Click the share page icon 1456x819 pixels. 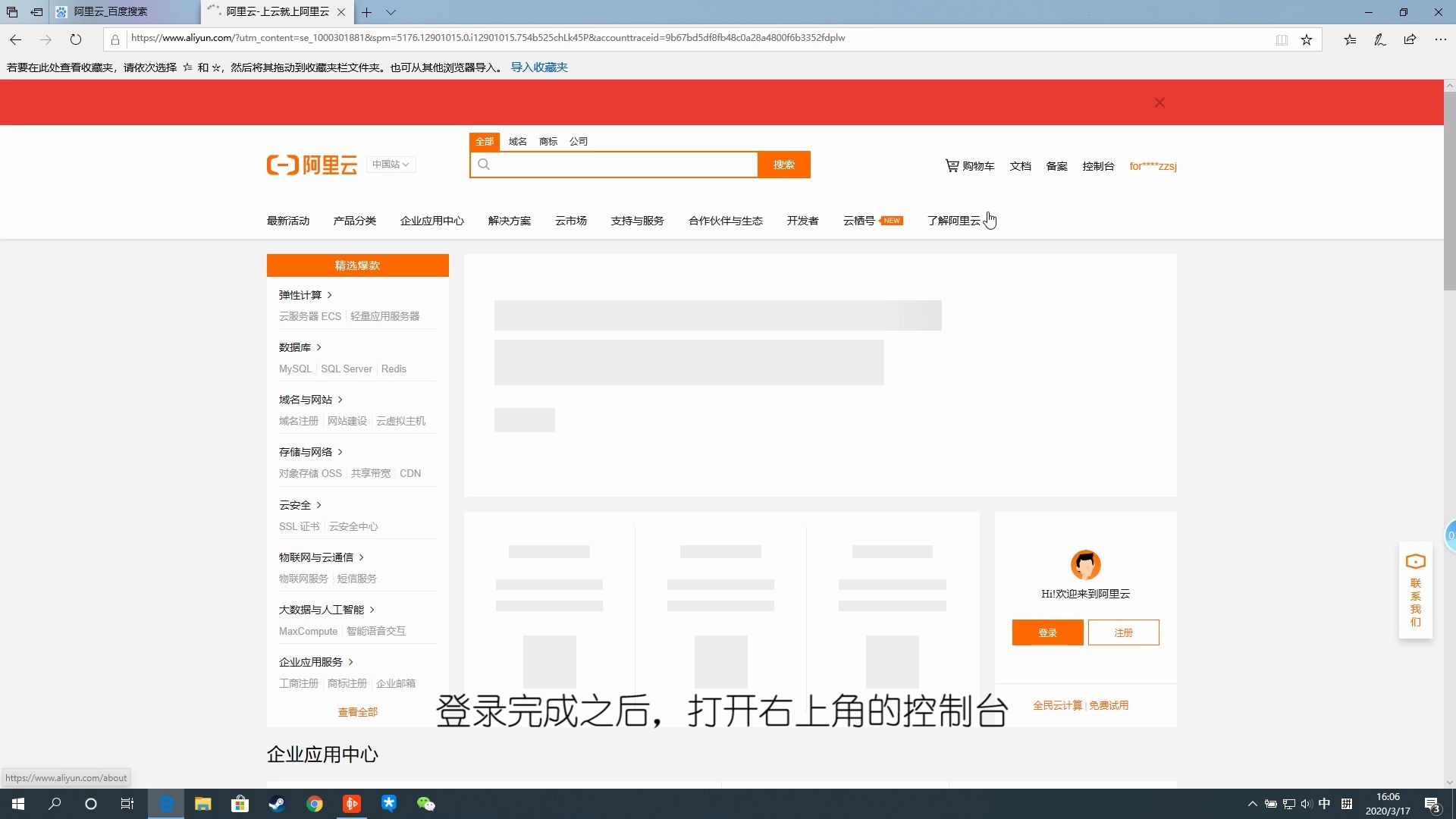[1410, 39]
